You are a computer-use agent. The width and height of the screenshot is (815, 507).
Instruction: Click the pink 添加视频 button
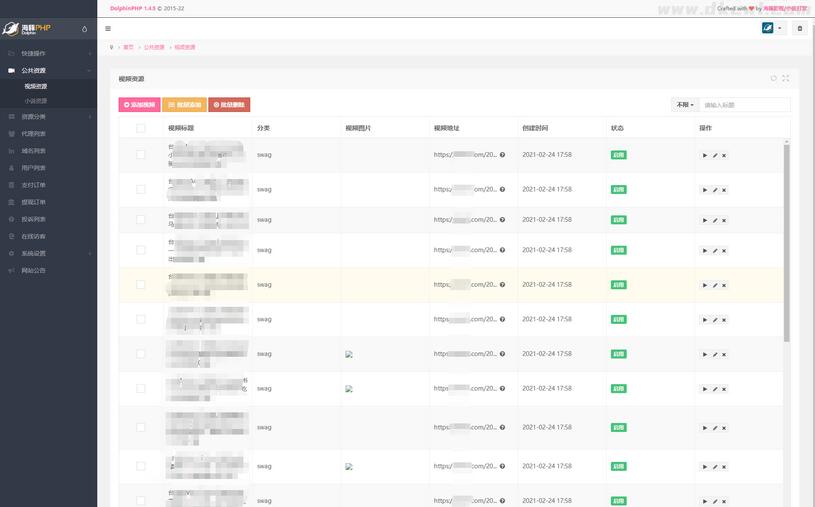[139, 104]
